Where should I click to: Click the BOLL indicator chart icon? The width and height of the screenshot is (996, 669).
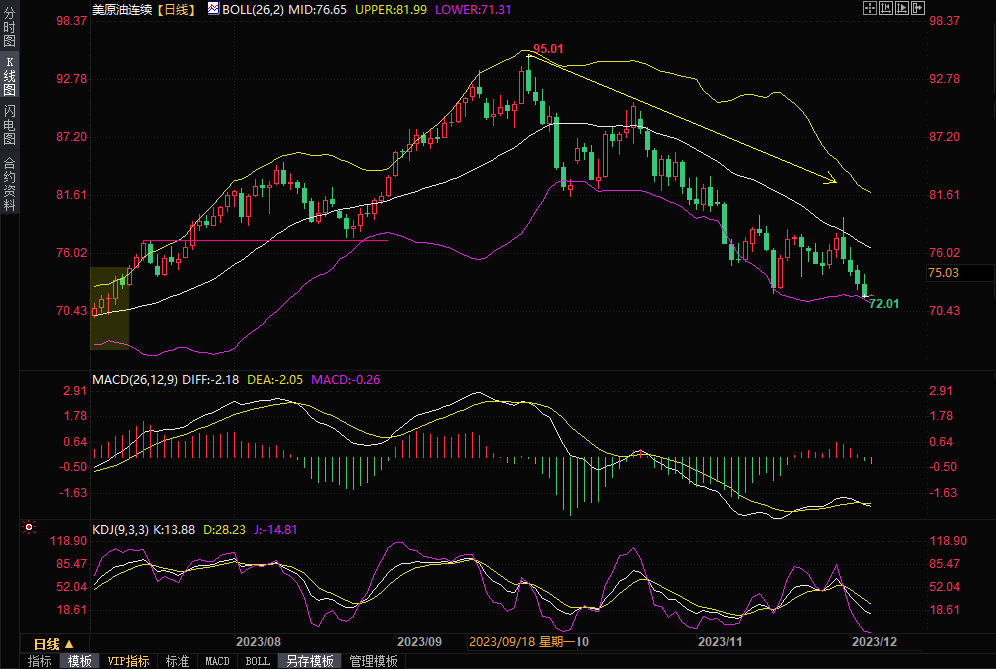coord(213,8)
